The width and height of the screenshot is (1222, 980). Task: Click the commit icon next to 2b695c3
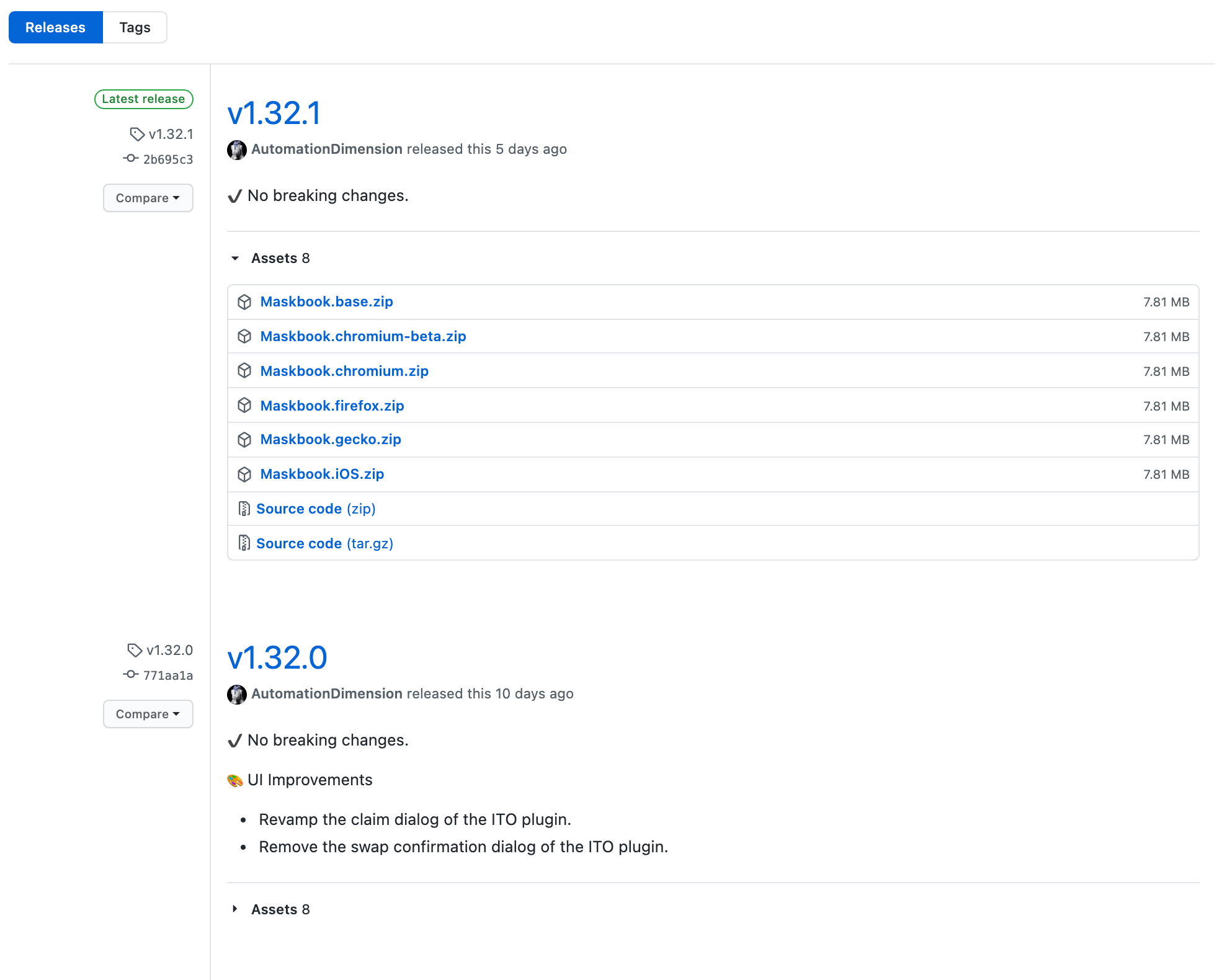click(x=131, y=159)
